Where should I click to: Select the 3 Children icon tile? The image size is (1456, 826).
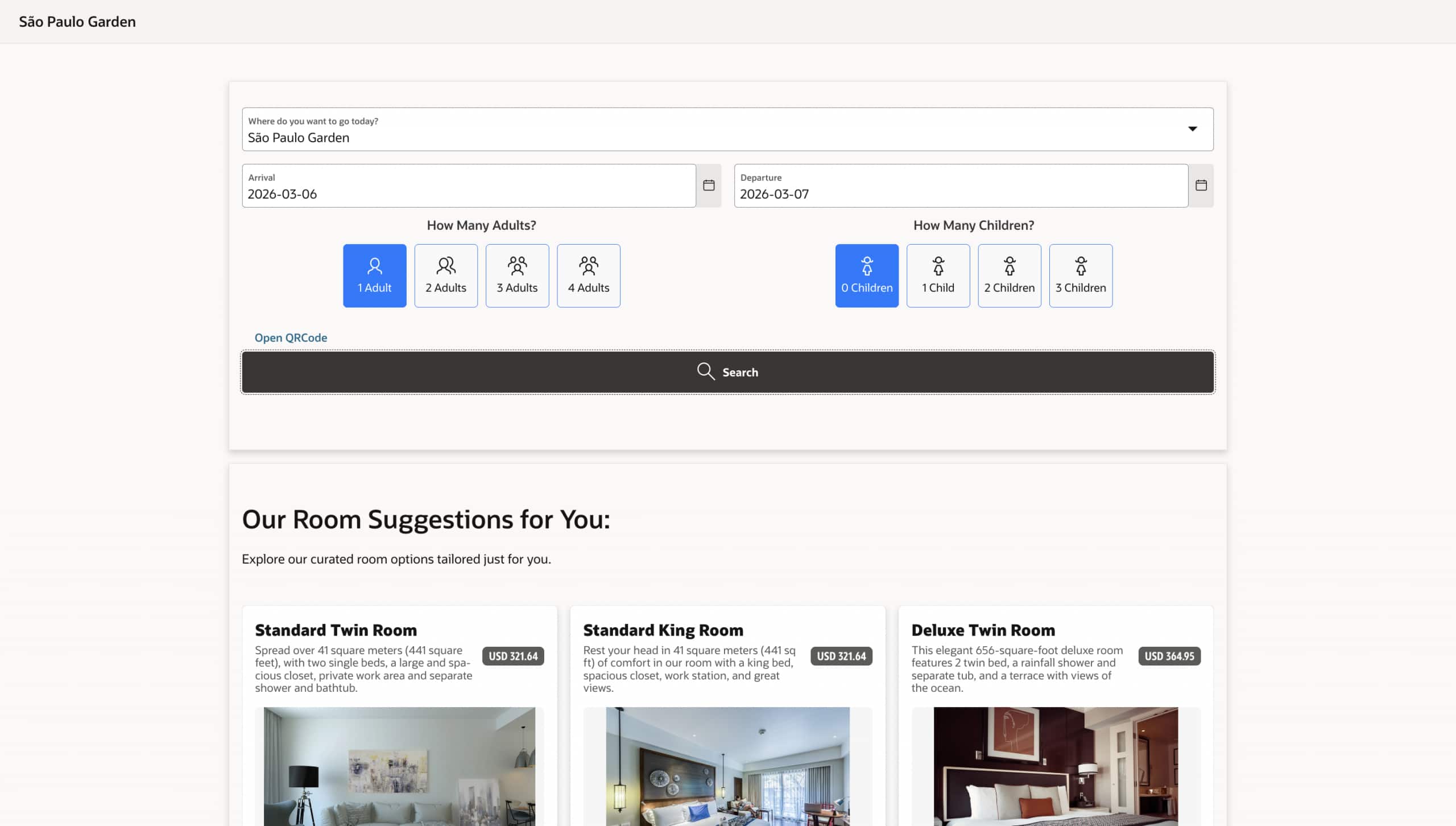coord(1081,276)
